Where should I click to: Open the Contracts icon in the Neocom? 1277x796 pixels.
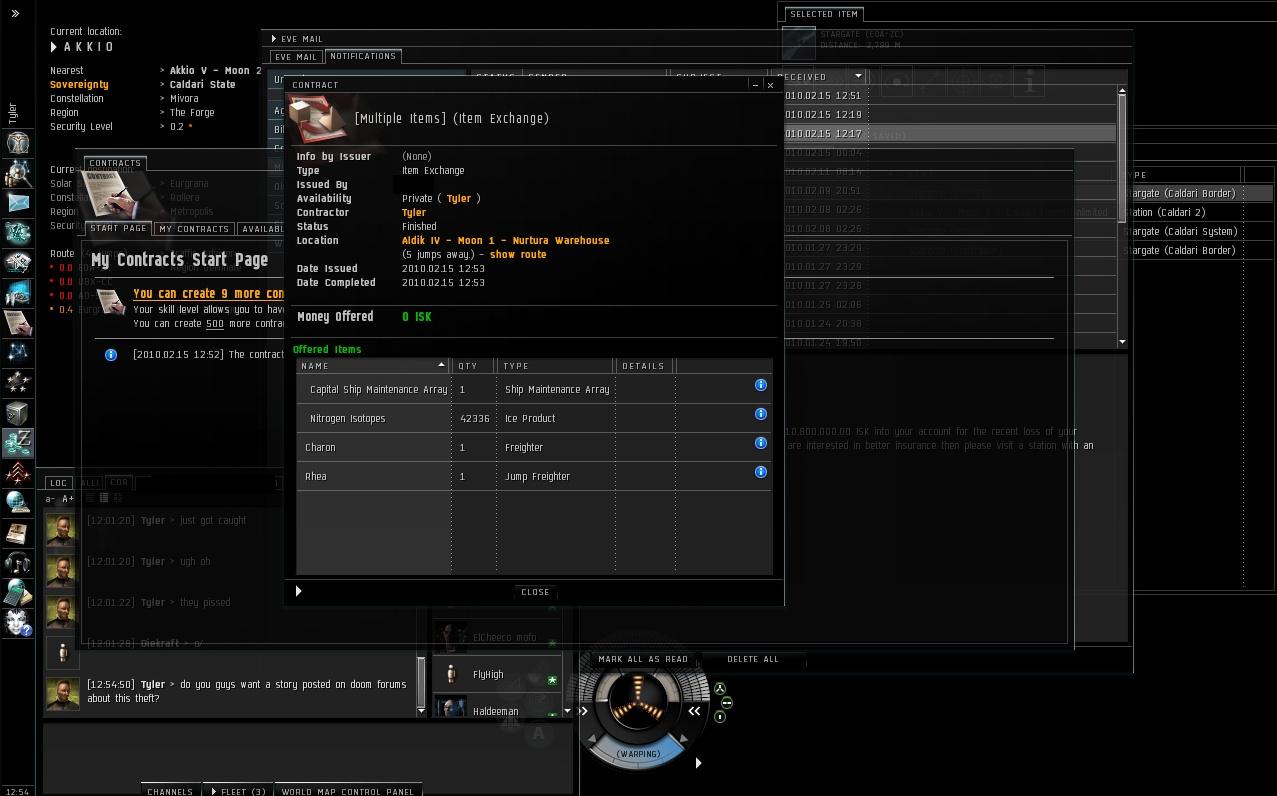point(17,322)
